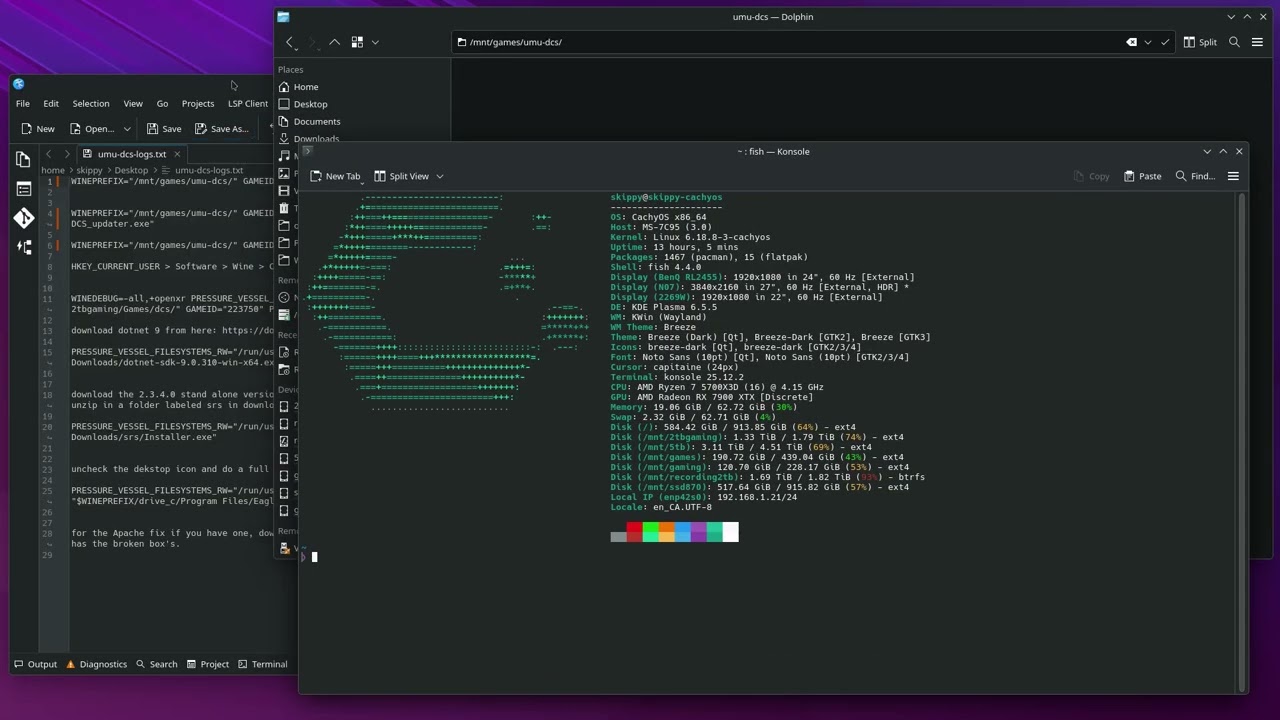Click Konsole terminal prompt area
This screenshot has width=1280, height=720.
(313, 557)
